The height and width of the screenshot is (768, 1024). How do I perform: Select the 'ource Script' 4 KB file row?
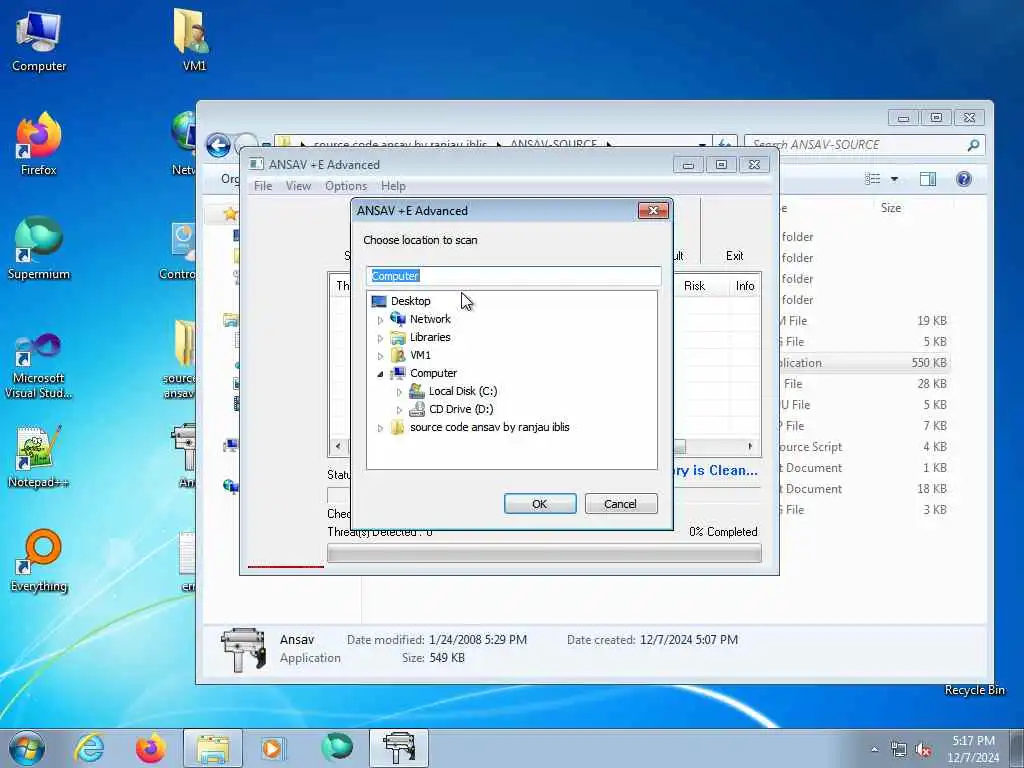click(x=863, y=447)
